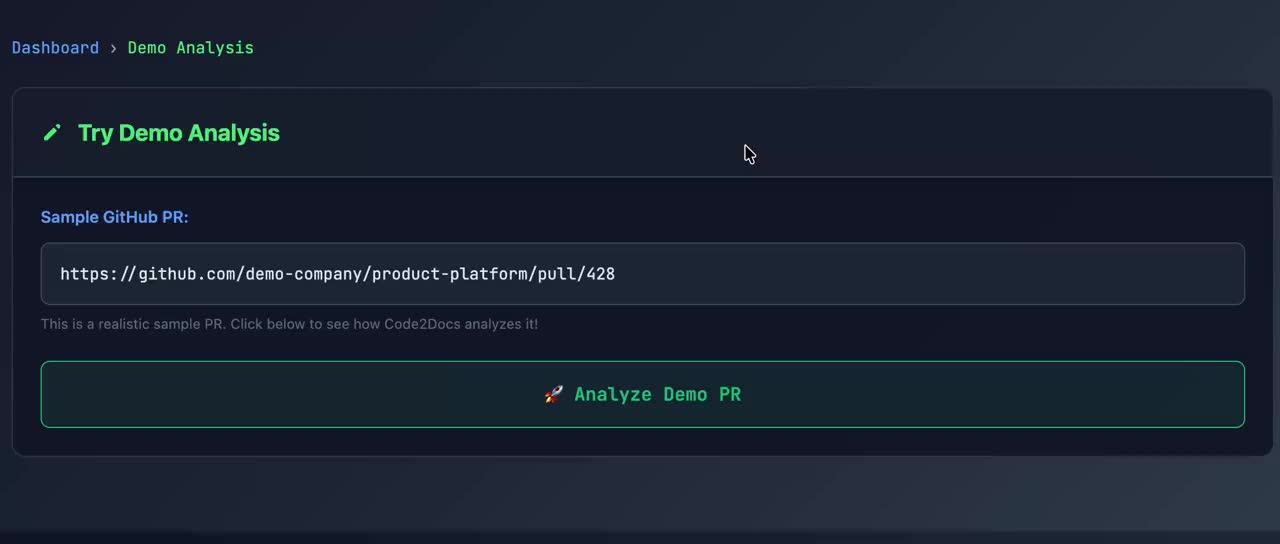Click github.com in the PR URL
The width and height of the screenshot is (1280, 544).
pos(186,274)
